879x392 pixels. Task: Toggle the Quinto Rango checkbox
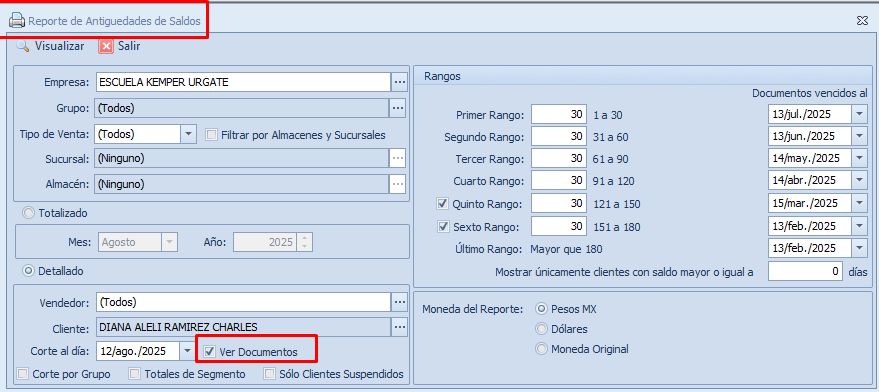pyautogui.click(x=443, y=203)
